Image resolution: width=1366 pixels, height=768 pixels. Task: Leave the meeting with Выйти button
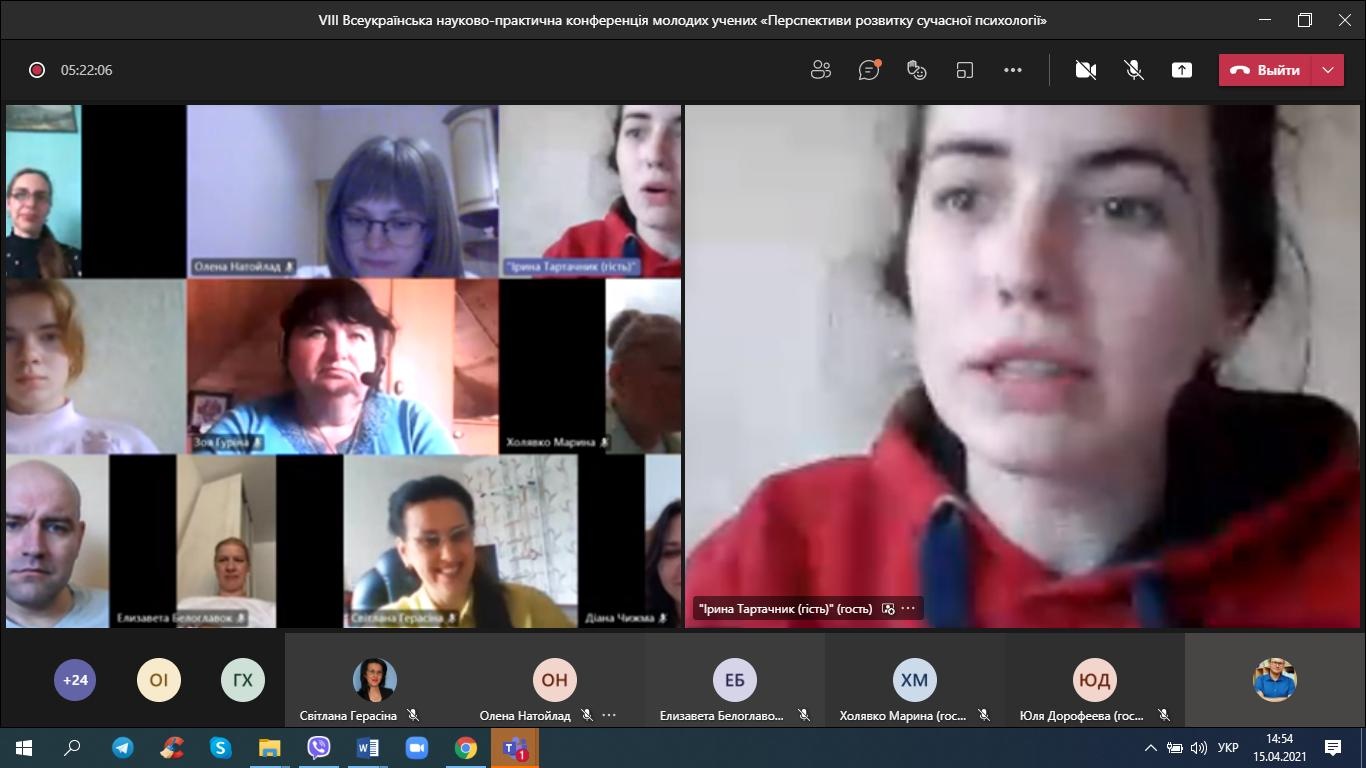(1265, 70)
